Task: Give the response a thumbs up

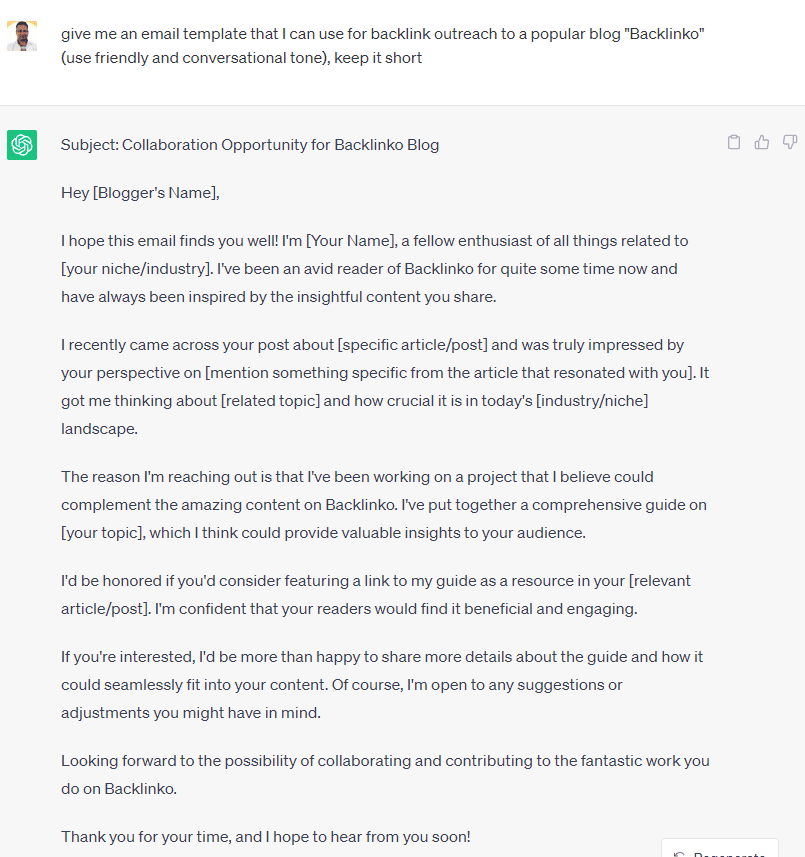Action: coord(762,142)
